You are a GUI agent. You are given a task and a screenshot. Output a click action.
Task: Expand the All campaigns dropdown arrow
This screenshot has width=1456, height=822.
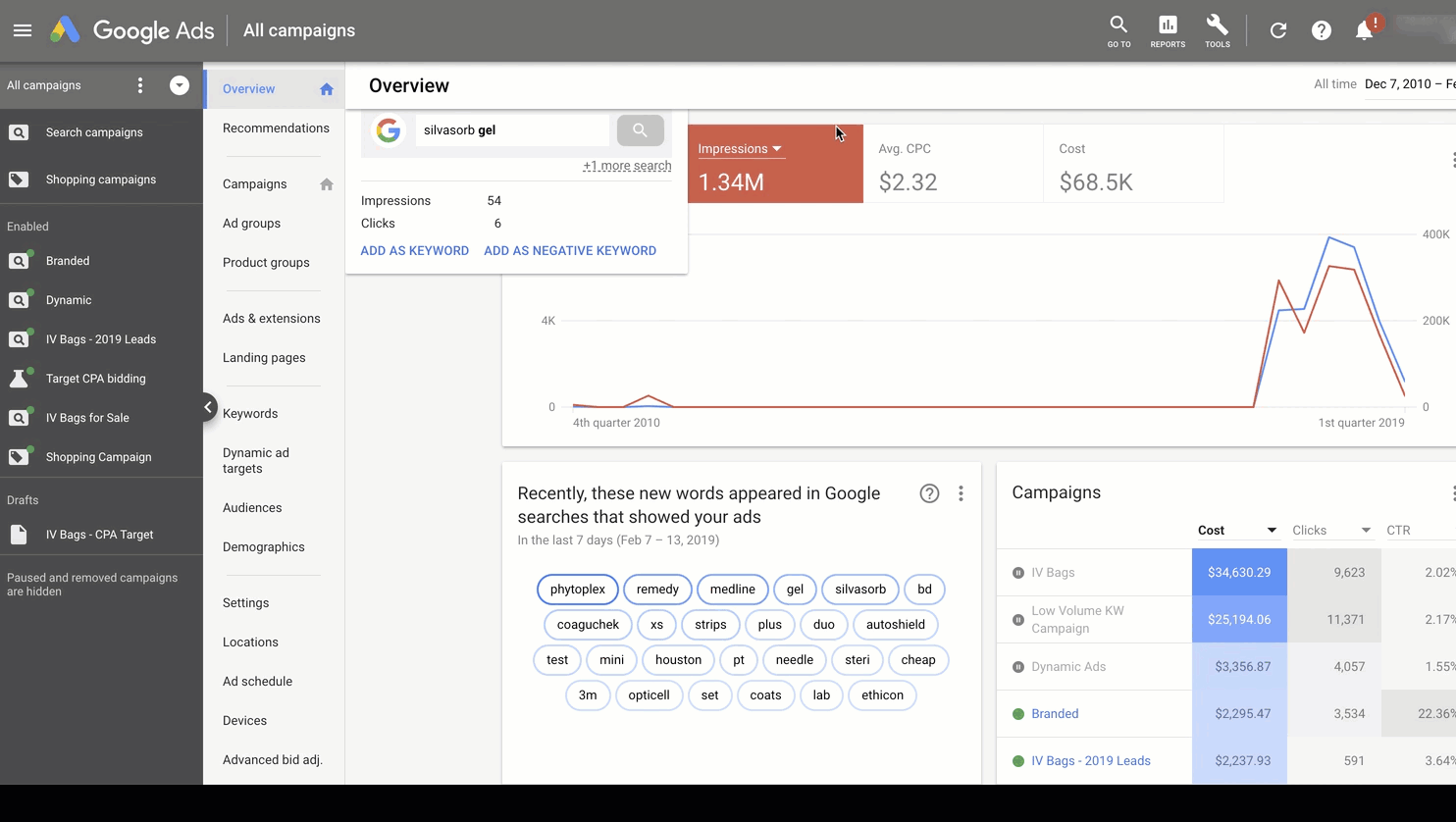point(179,85)
